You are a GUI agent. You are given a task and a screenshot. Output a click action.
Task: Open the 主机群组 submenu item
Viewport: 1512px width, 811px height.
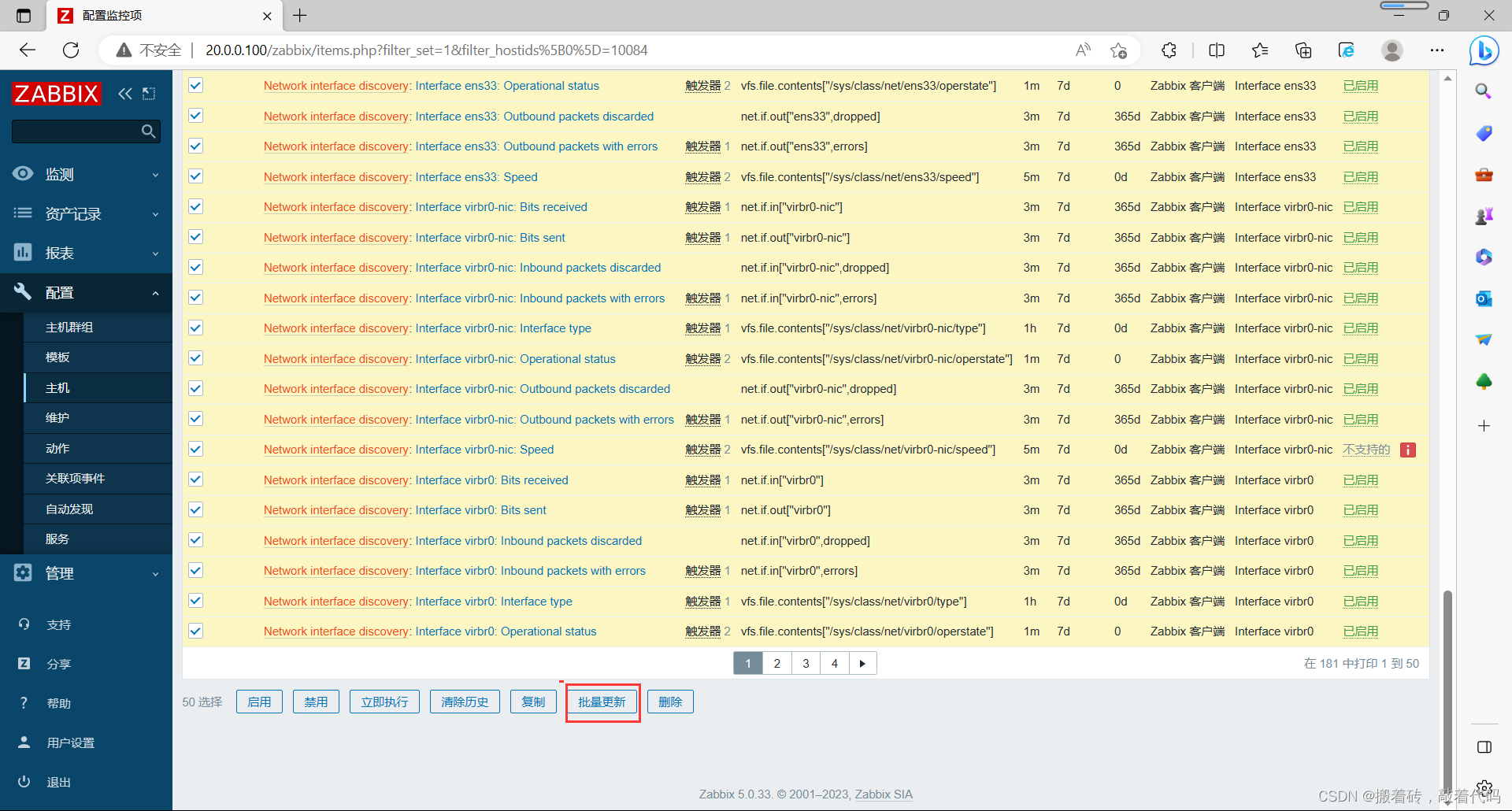click(x=98, y=327)
